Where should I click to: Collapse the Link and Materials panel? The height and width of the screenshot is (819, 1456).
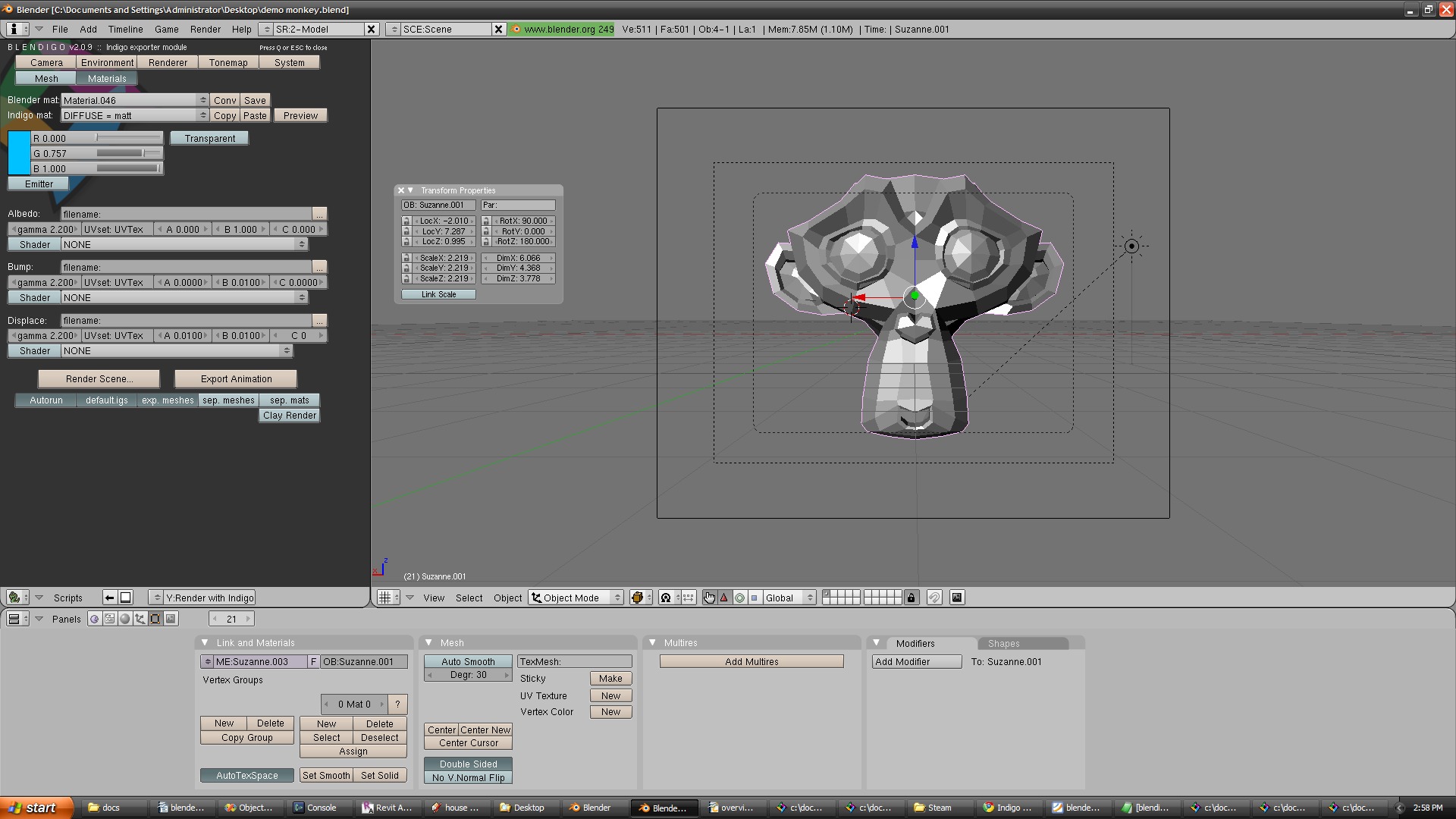(204, 642)
